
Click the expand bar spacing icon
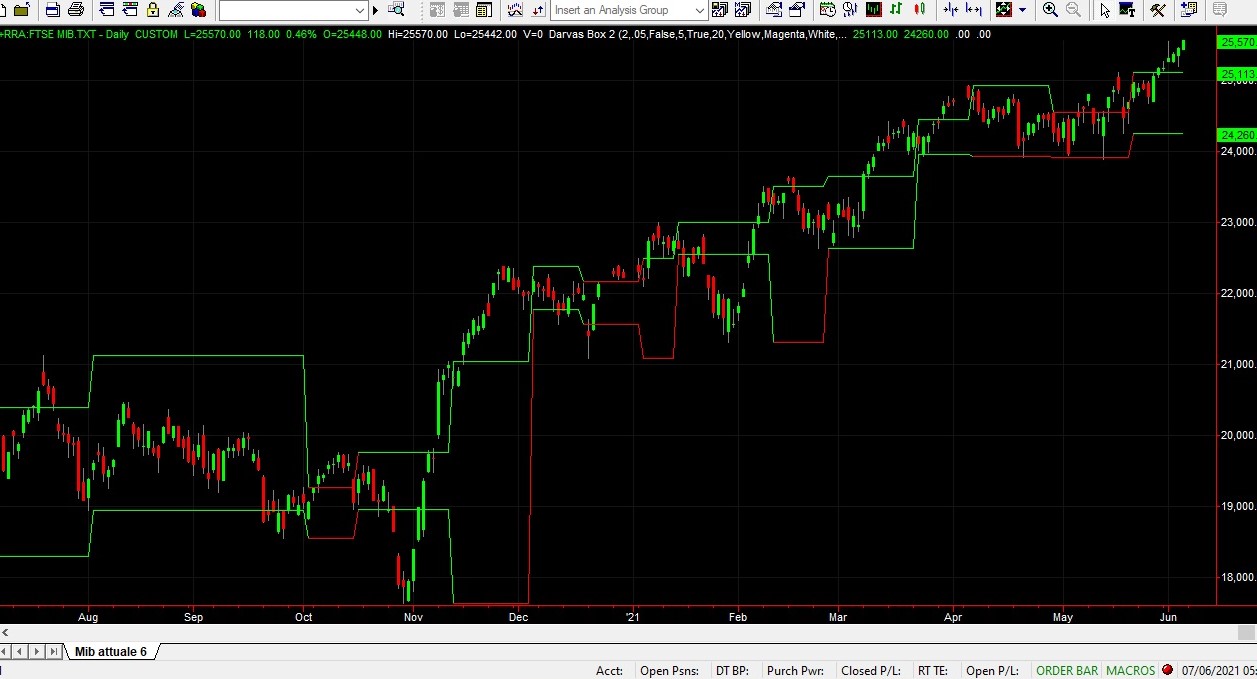pos(973,10)
